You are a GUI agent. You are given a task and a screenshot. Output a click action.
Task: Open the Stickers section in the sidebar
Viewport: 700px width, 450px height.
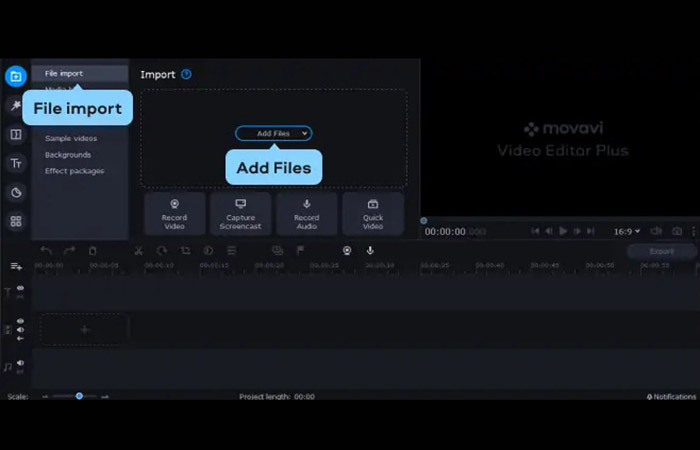pos(16,192)
